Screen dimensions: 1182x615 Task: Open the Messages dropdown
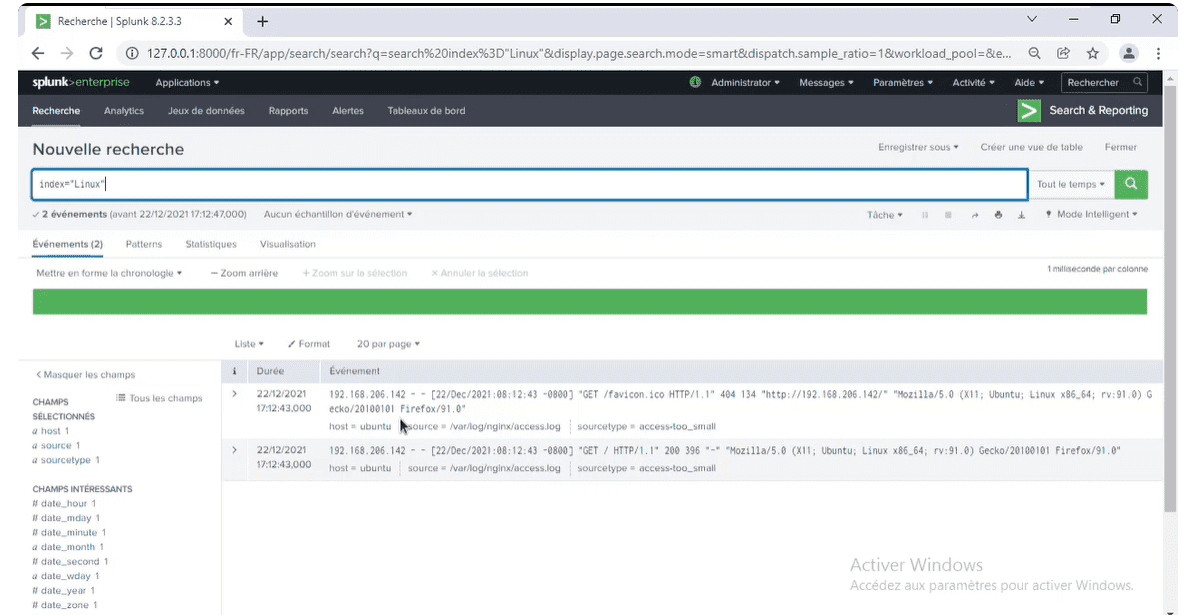tap(826, 82)
